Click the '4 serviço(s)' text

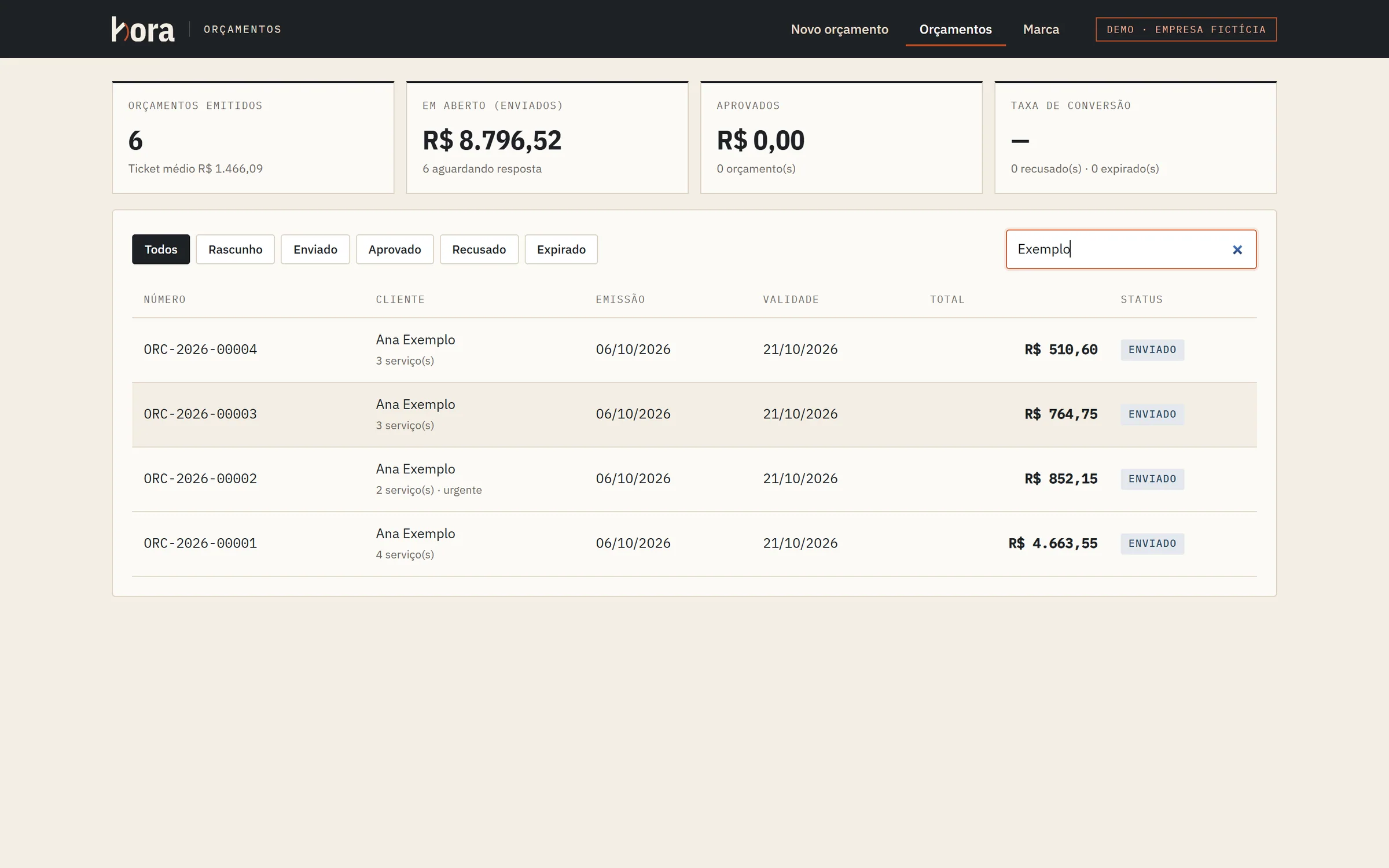405,555
